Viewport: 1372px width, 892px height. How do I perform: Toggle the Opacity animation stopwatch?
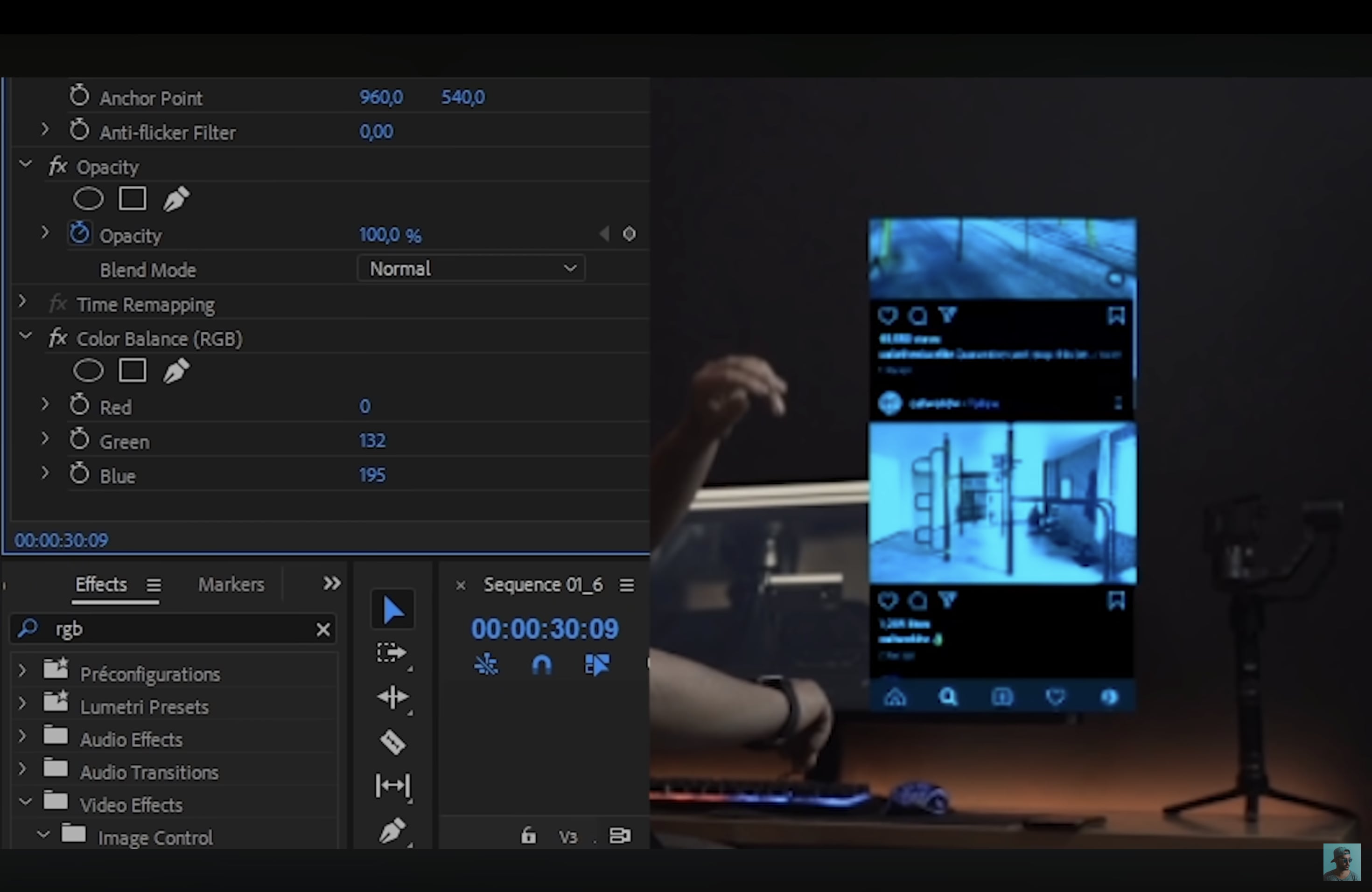point(79,233)
